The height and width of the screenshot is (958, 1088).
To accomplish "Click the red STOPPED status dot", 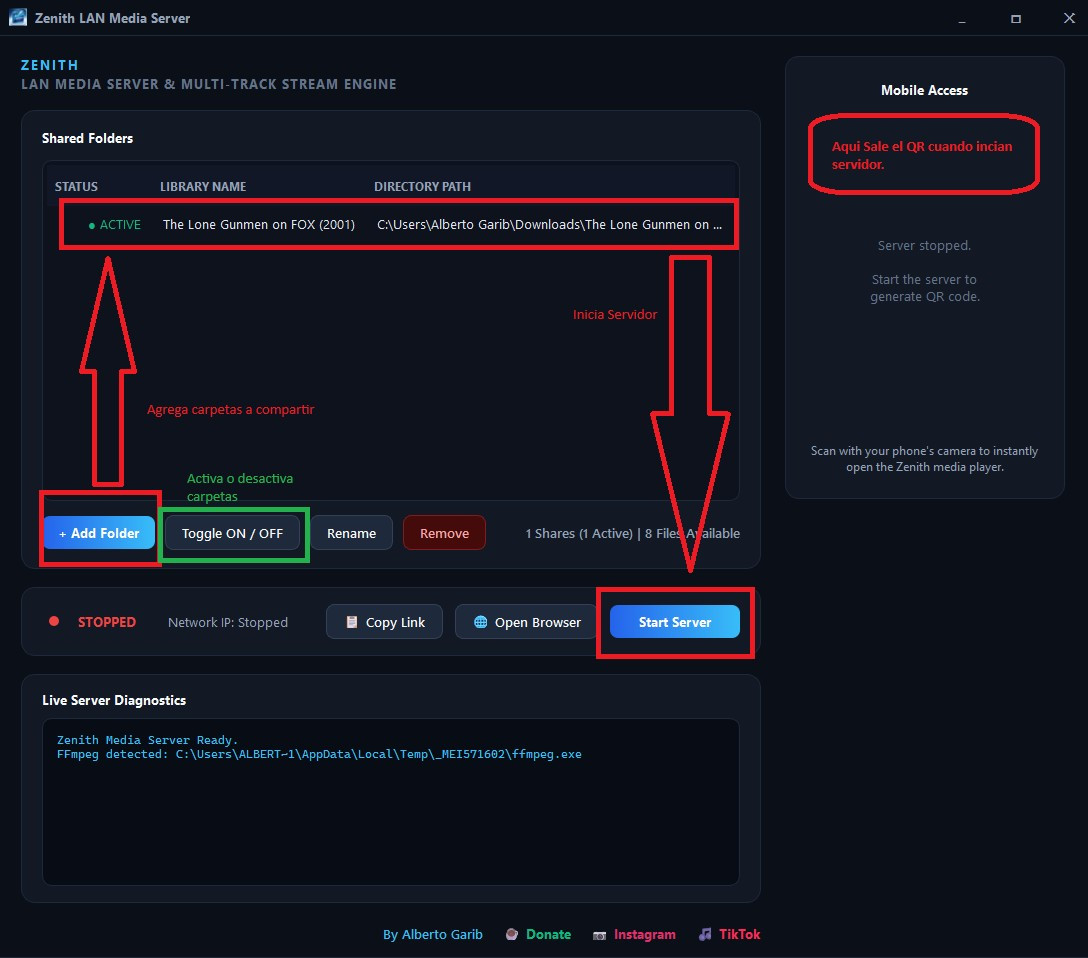I will (x=53, y=622).
